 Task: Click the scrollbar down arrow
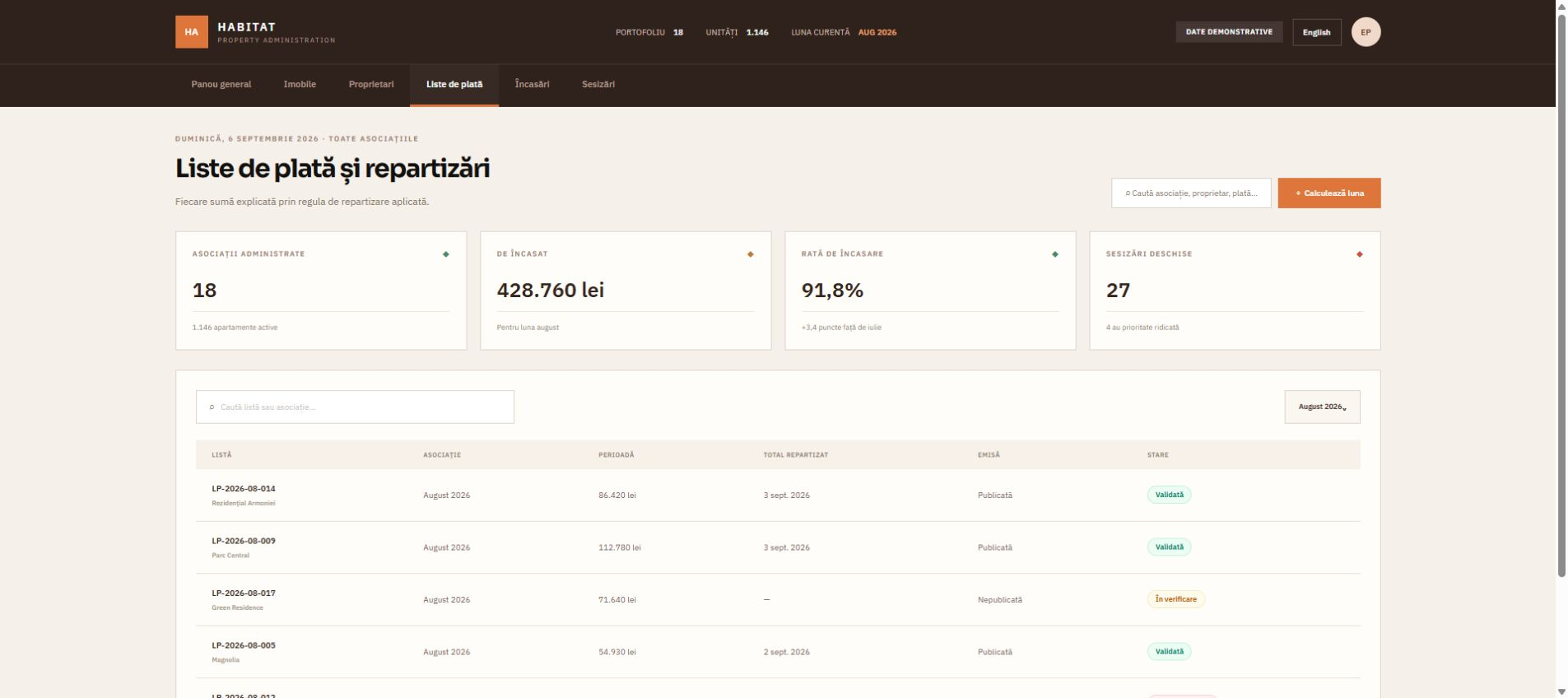pos(1561,691)
